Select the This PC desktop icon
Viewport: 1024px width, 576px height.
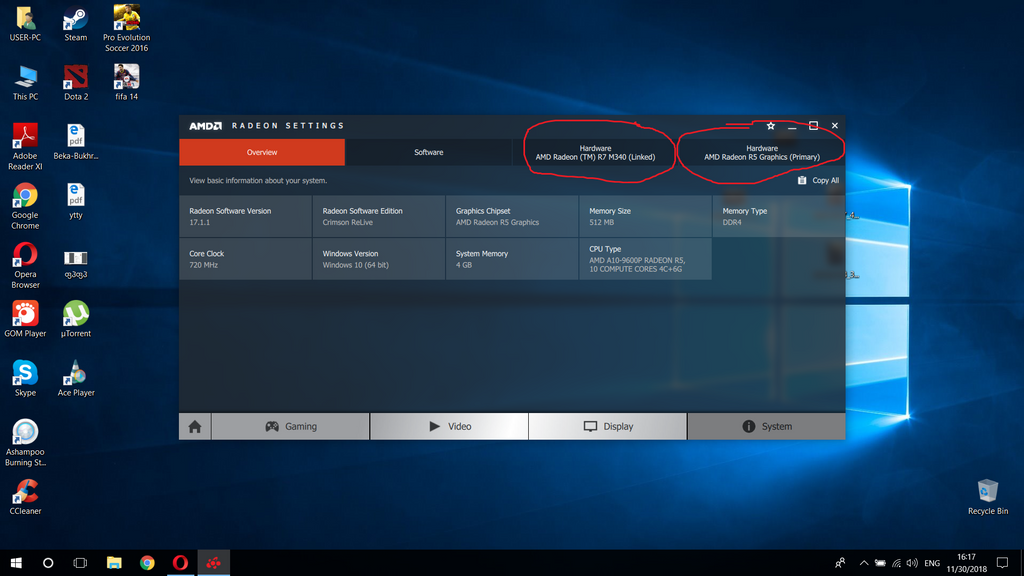coord(25,83)
